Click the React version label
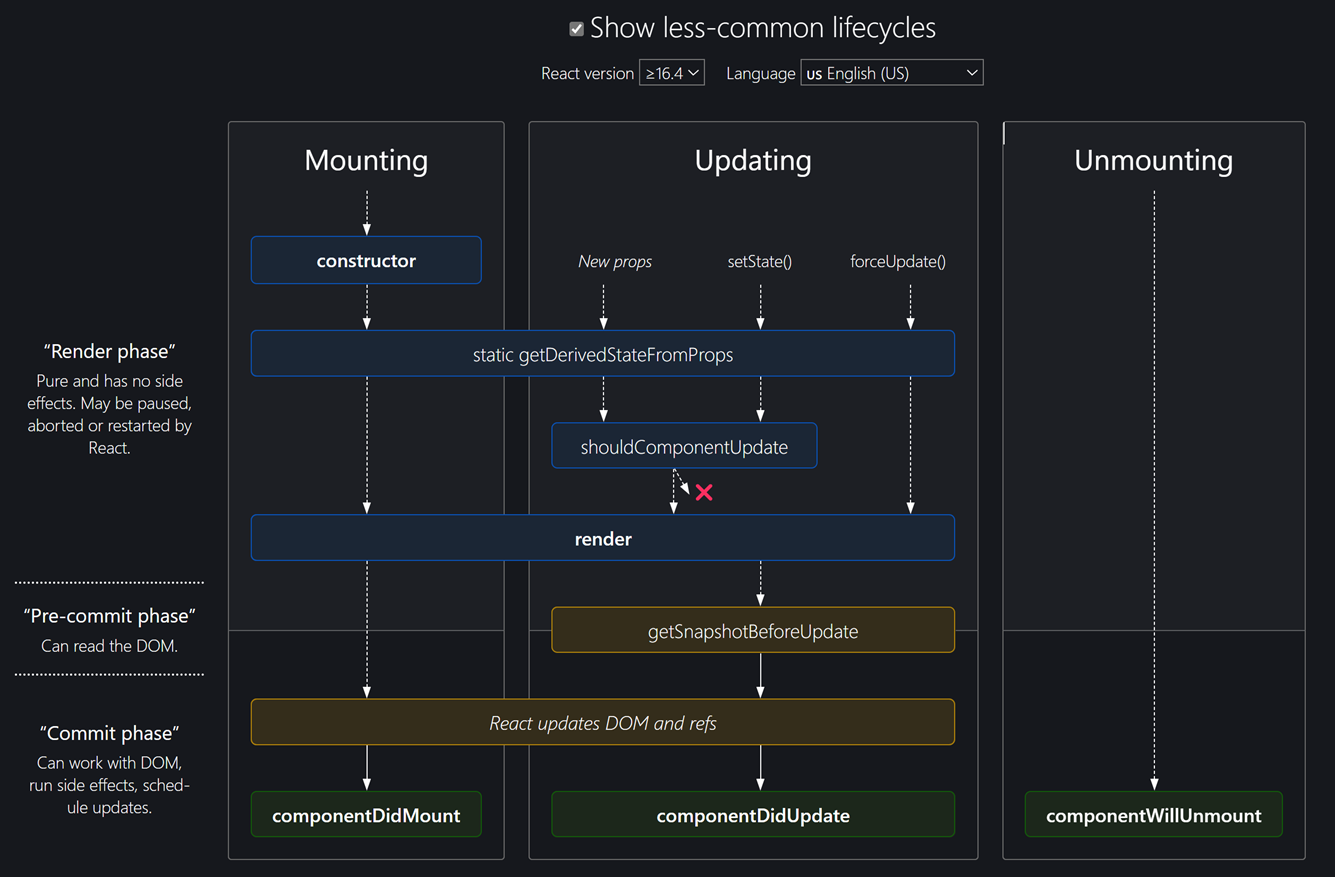The width and height of the screenshot is (1335, 877). coord(587,73)
